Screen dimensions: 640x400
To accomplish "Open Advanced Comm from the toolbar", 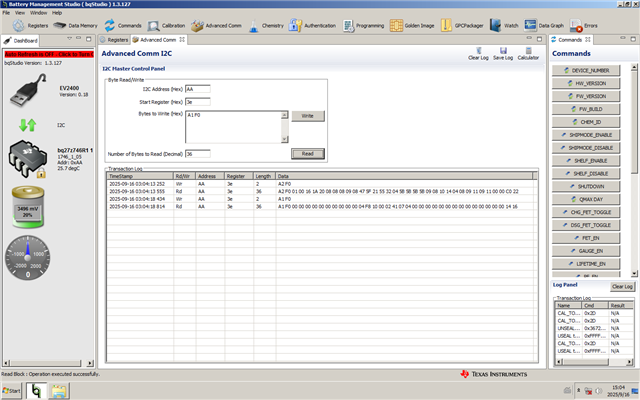I will point(216,26).
